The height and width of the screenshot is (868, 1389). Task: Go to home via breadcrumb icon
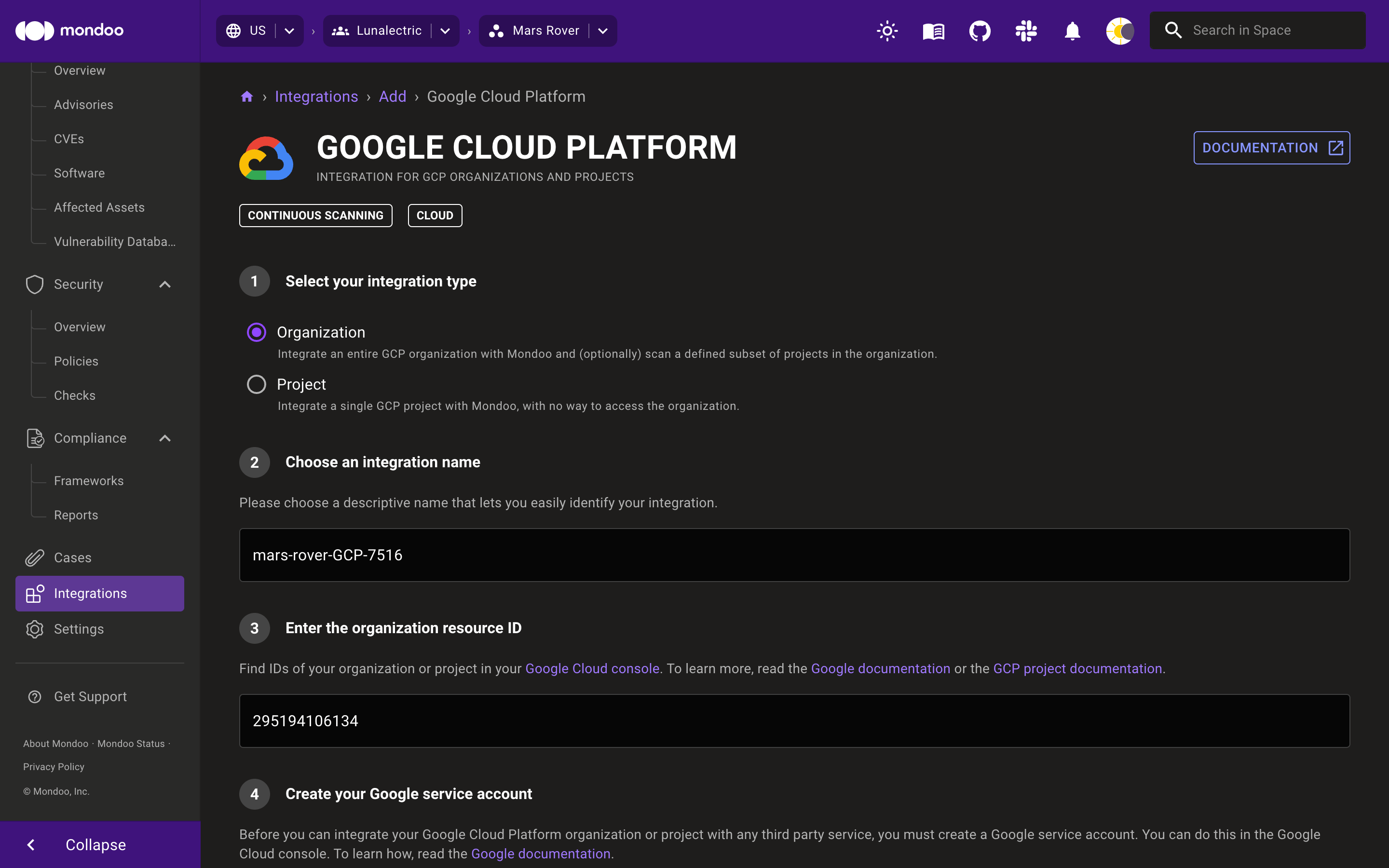point(247,96)
